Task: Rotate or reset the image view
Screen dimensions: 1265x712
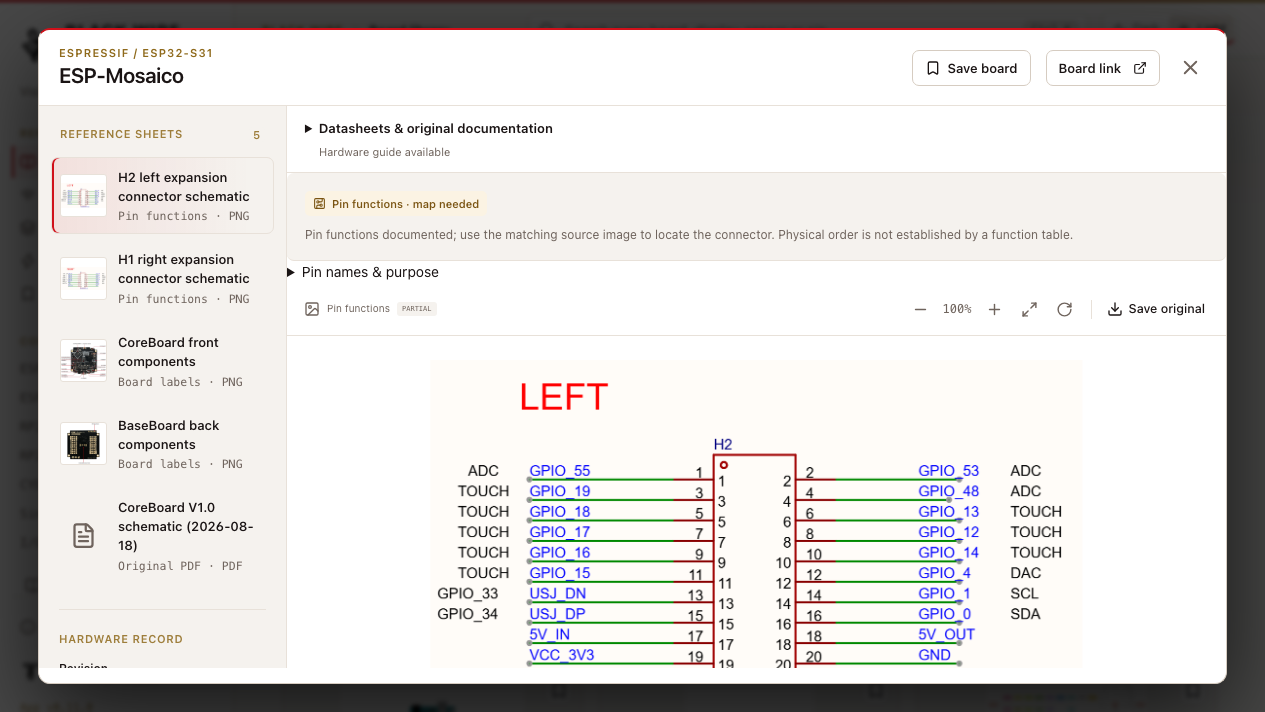Action: tap(1064, 310)
